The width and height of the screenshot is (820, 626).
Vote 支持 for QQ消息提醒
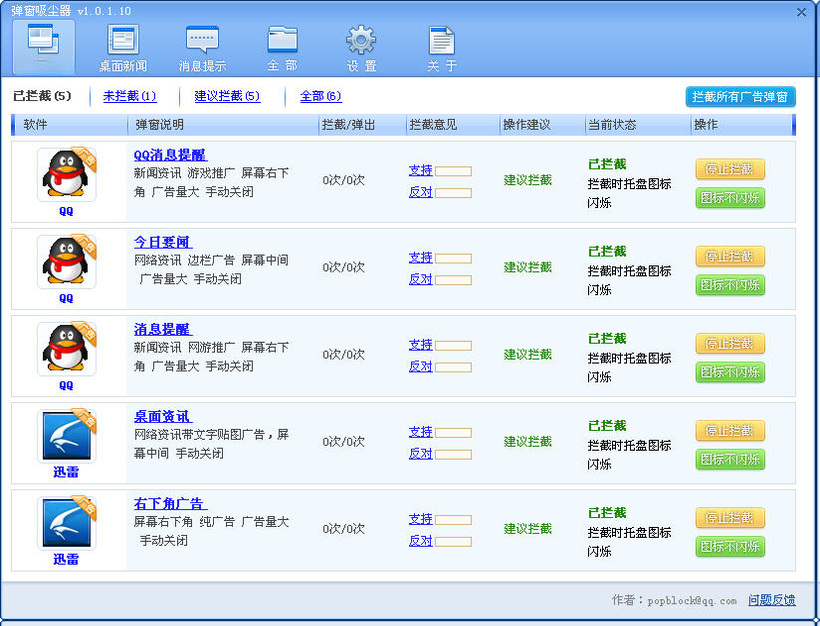pyautogui.click(x=420, y=170)
